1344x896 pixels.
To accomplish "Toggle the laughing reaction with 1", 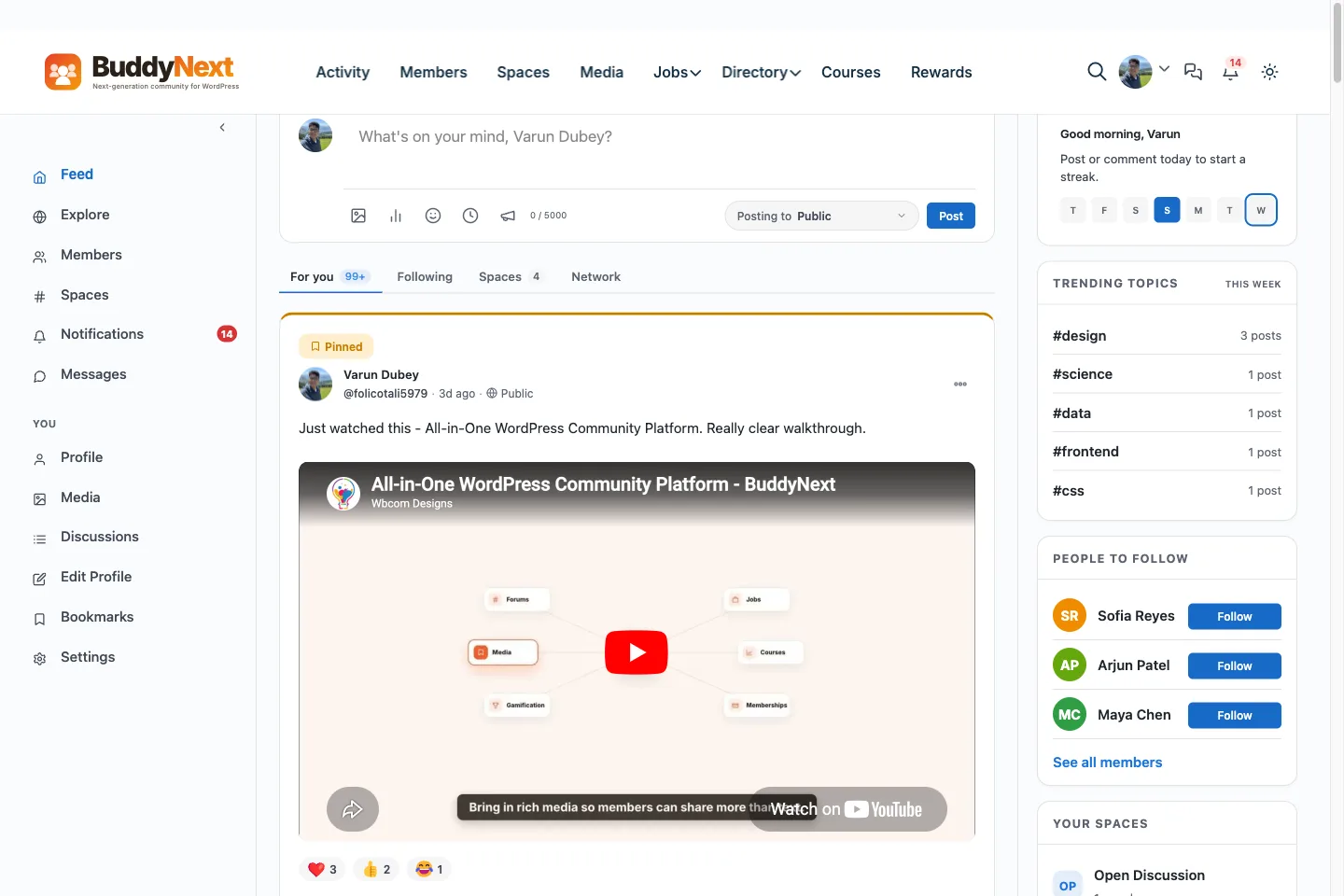I will 429,869.
